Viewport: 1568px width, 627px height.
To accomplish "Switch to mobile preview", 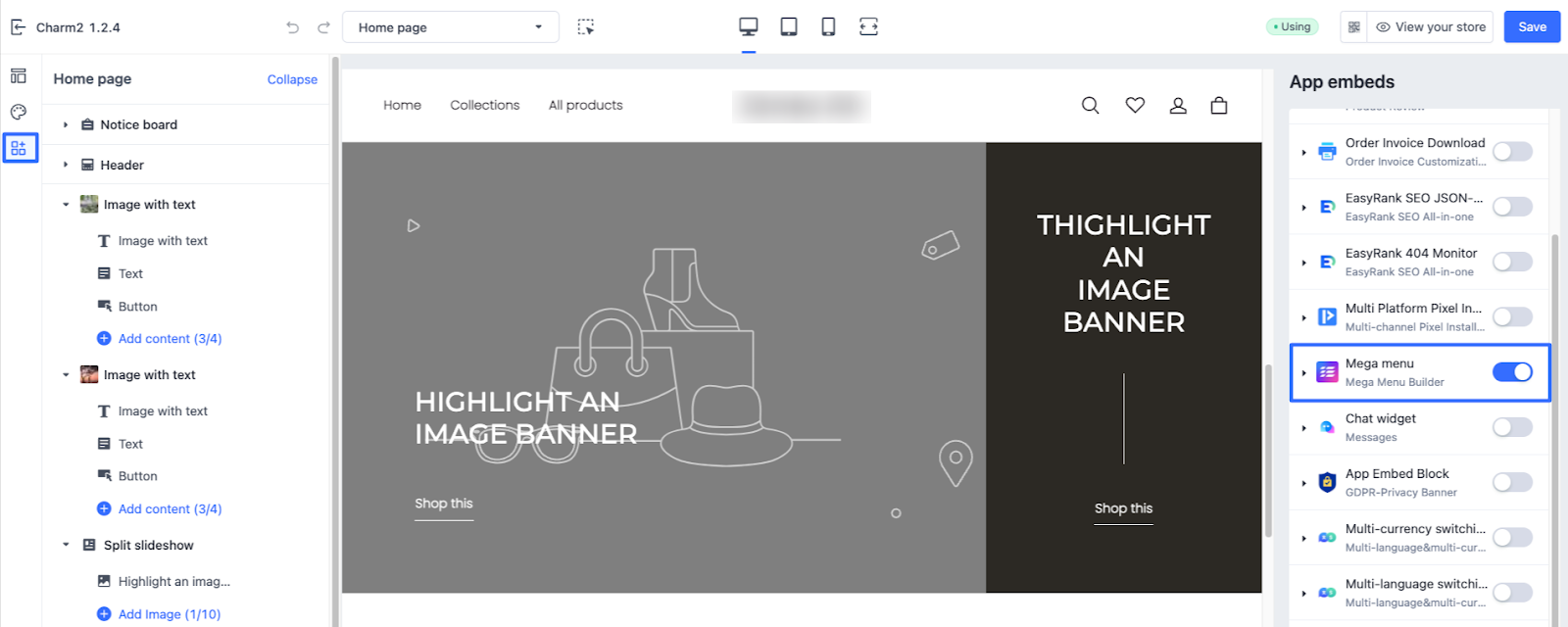I will pyautogui.click(x=828, y=26).
